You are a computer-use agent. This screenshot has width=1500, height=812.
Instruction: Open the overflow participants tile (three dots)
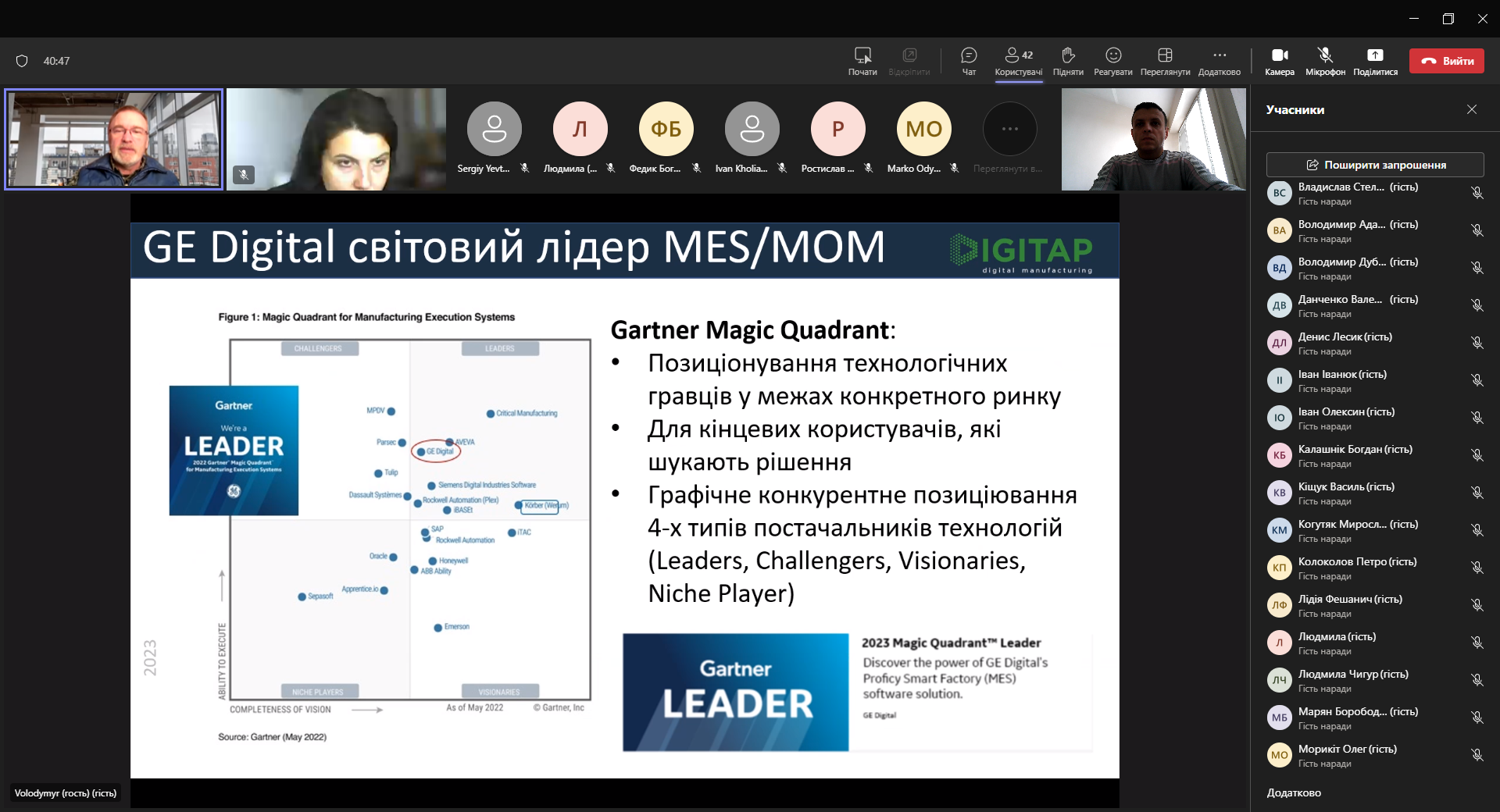pyautogui.click(x=1009, y=129)
